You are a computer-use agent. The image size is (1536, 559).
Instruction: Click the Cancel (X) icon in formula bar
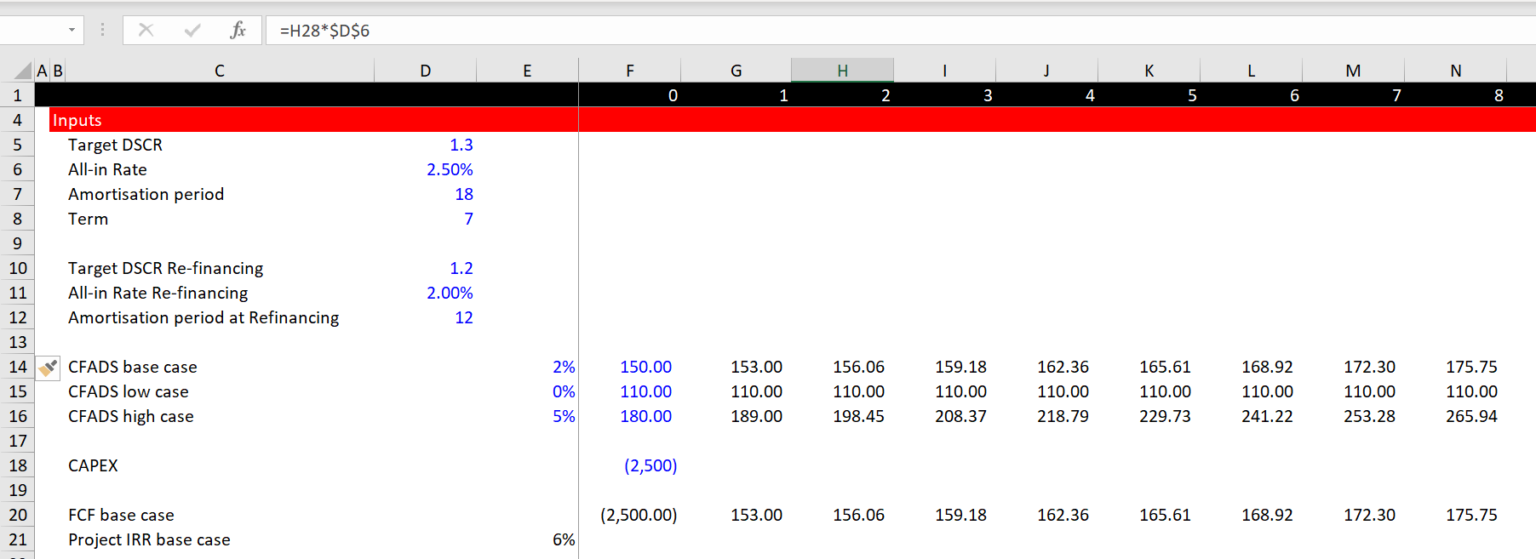point(146,30)
